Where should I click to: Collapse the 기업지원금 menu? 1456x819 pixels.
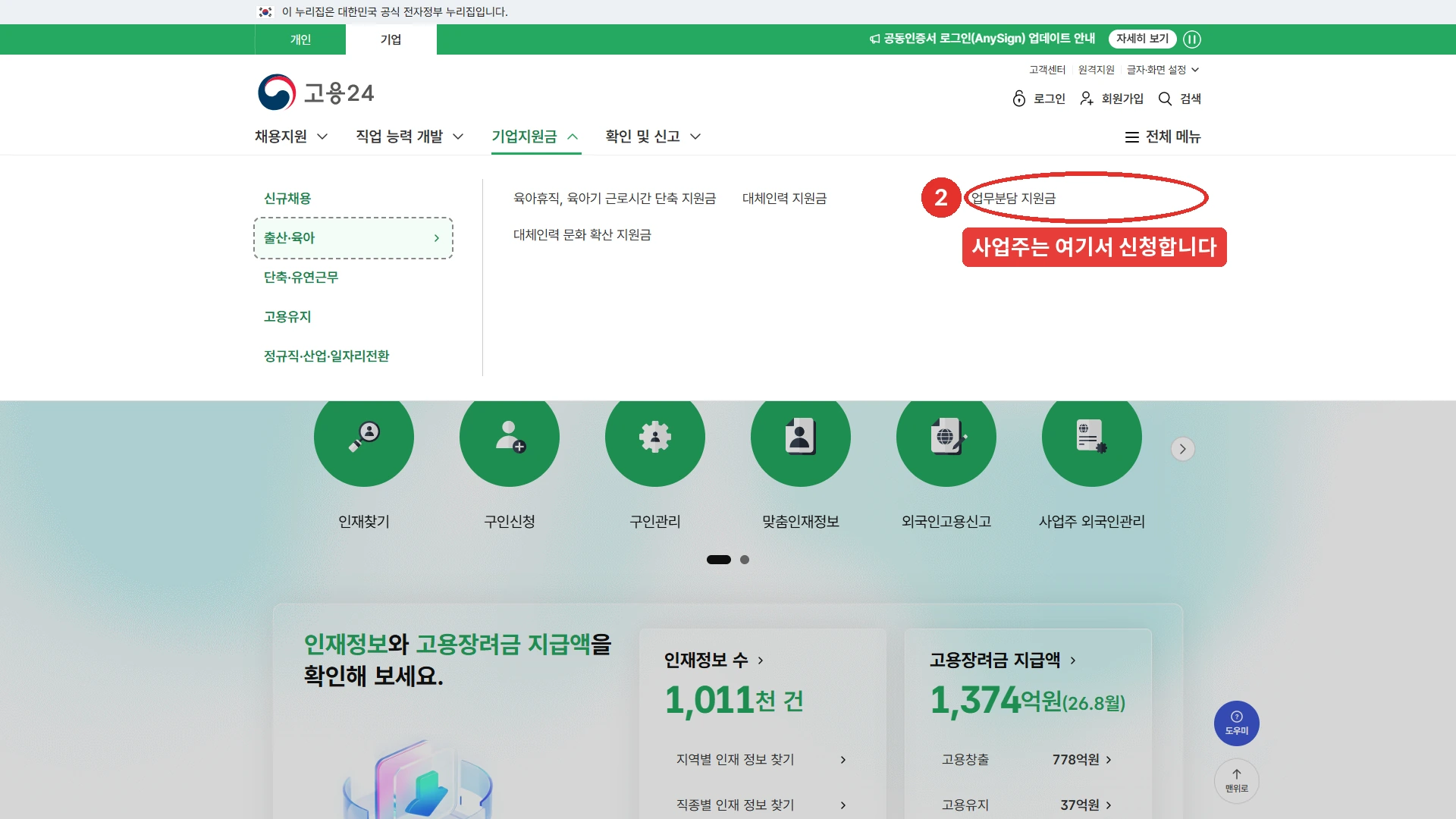(x=535, y=136)
